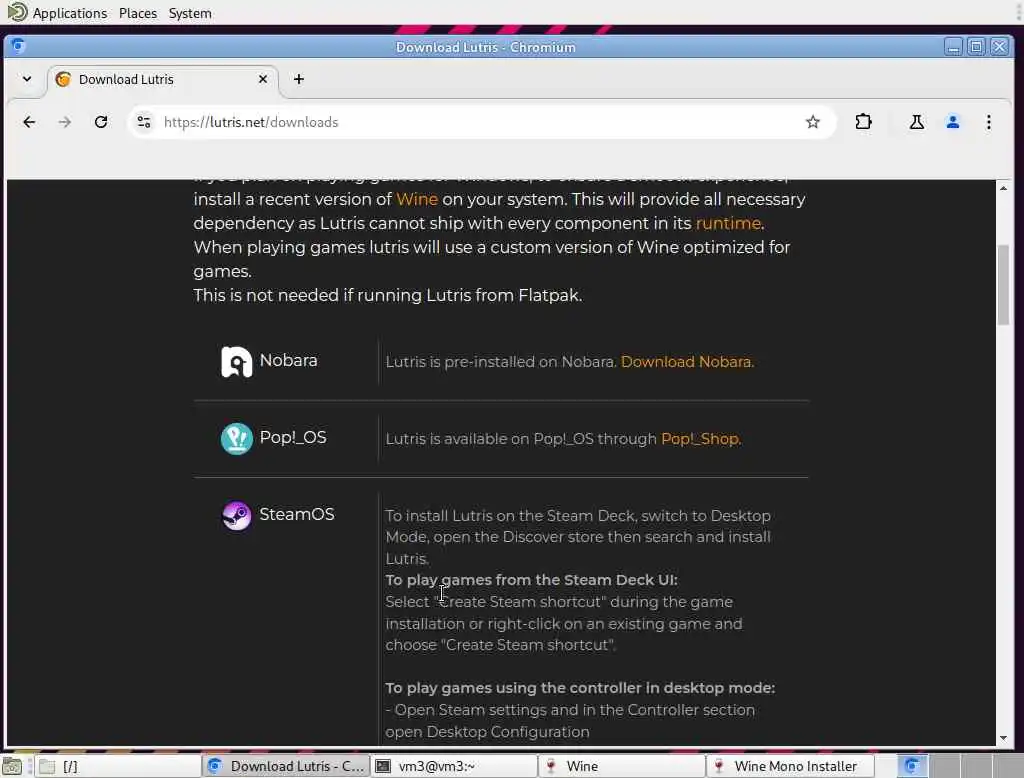Open the Extensions puzzle icon
1024x778 pixels.
click(x=863, y=122)
